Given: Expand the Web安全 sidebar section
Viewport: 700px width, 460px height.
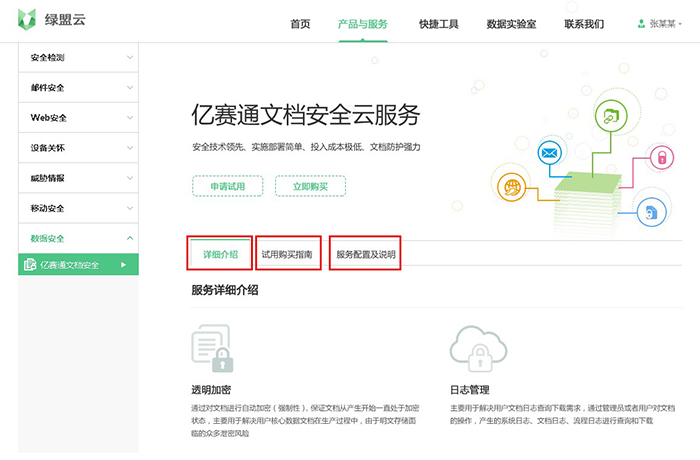Looking at the screenshot, I should 79,117.
